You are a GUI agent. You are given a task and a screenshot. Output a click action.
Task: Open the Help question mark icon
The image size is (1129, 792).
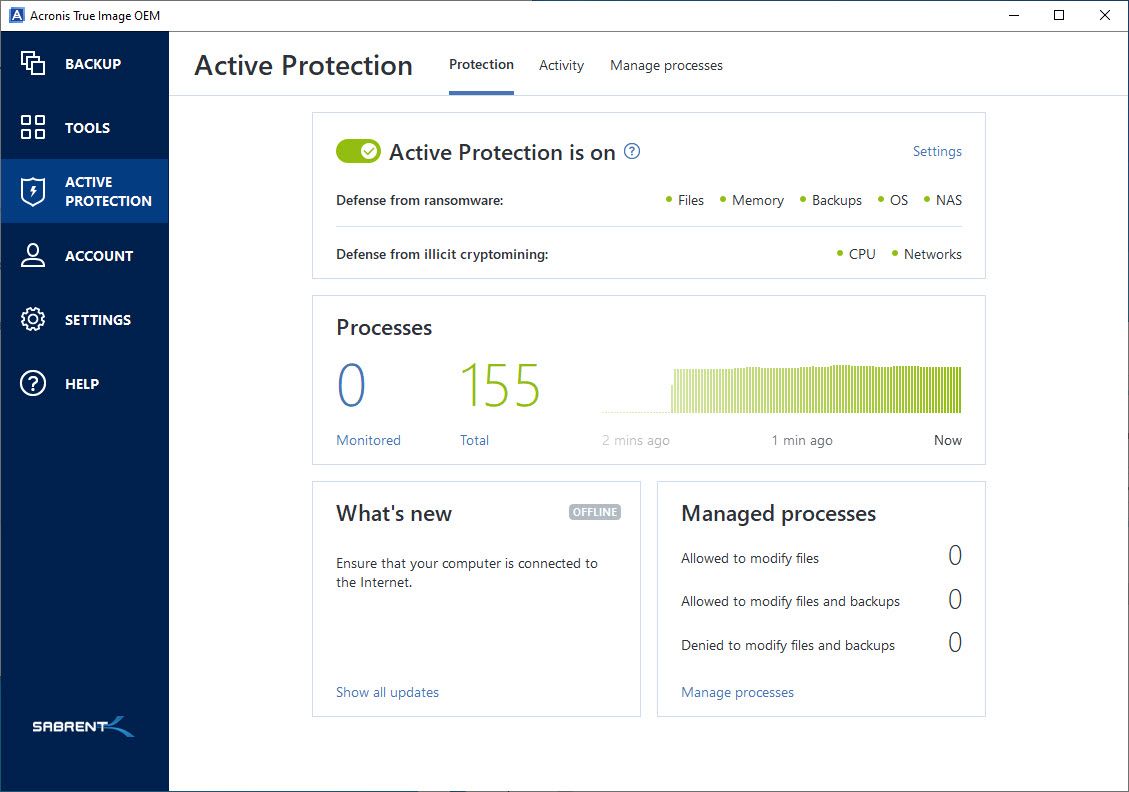click(32, 384)
